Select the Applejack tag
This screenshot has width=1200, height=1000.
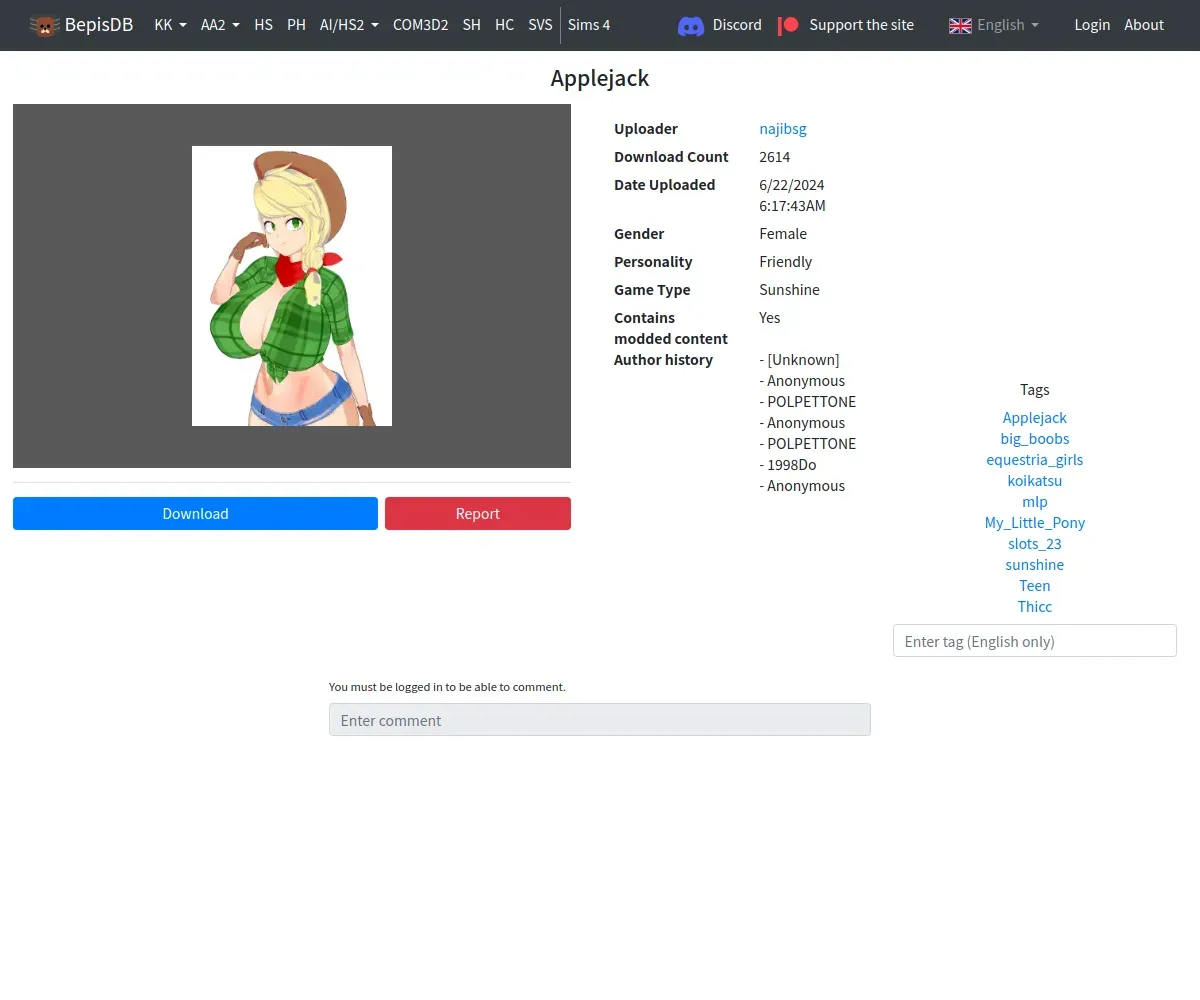1035,418
